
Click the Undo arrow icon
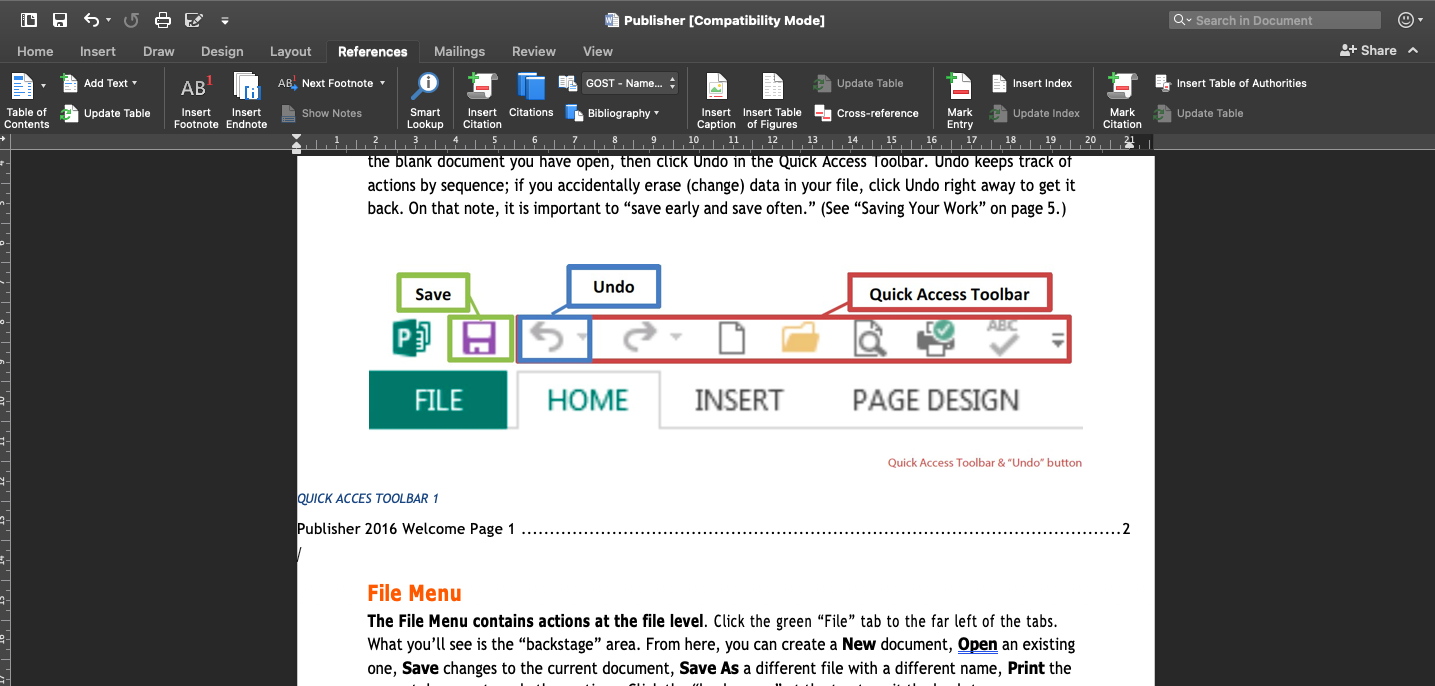(x=91, y=20)
